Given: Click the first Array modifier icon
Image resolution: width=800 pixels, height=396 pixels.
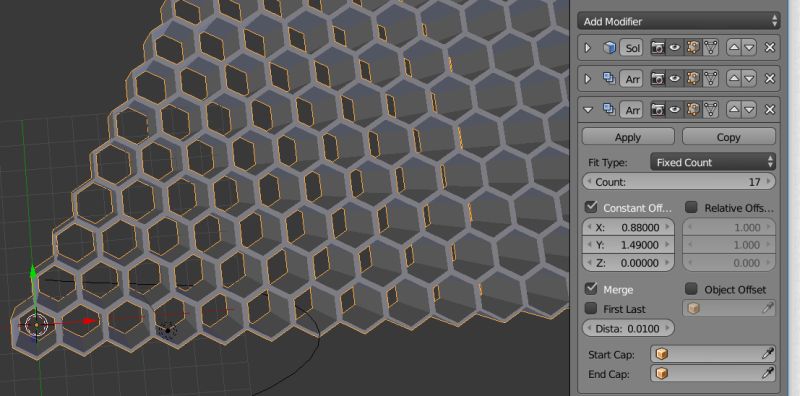Looking at the screenshot, I should (x=609, y=79).
